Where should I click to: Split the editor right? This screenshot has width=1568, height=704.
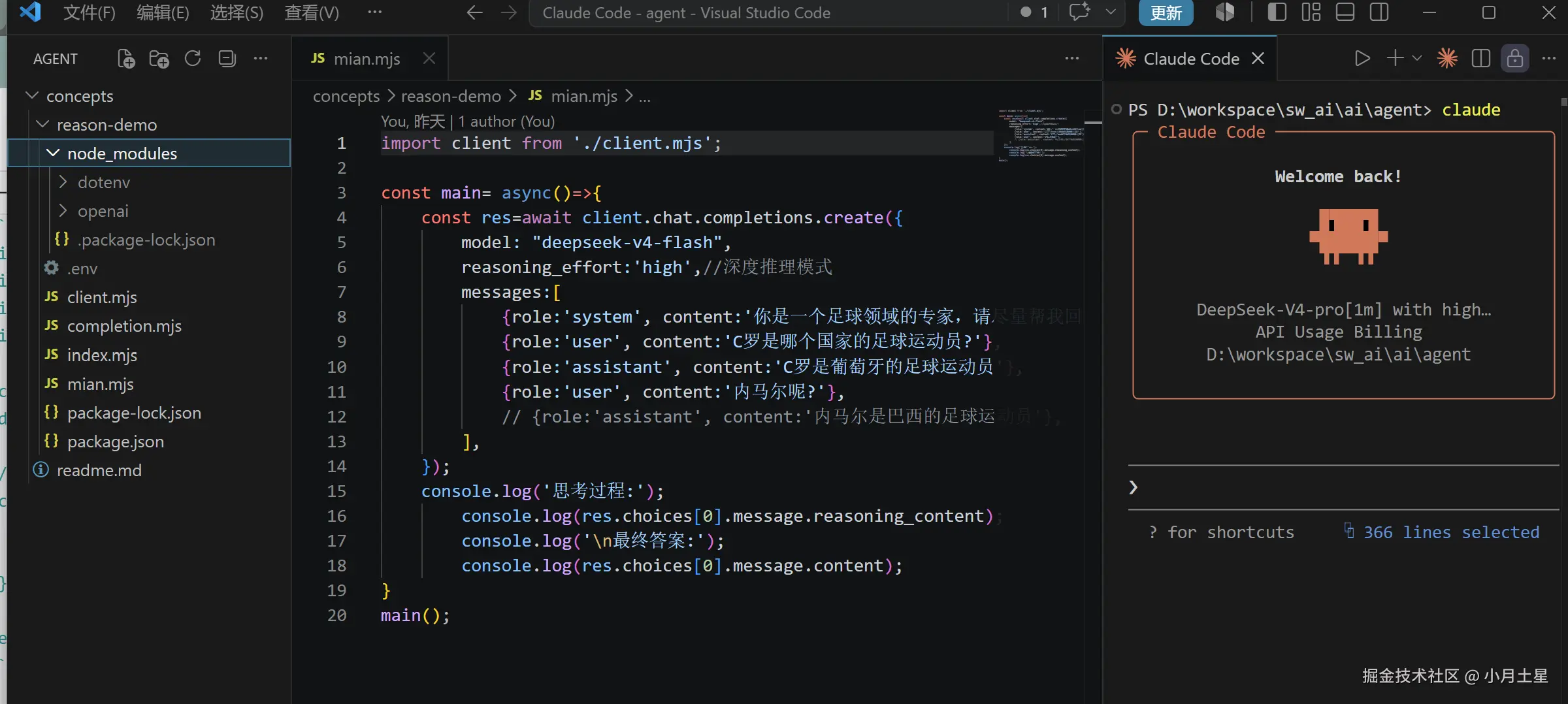click(1481, 58)
